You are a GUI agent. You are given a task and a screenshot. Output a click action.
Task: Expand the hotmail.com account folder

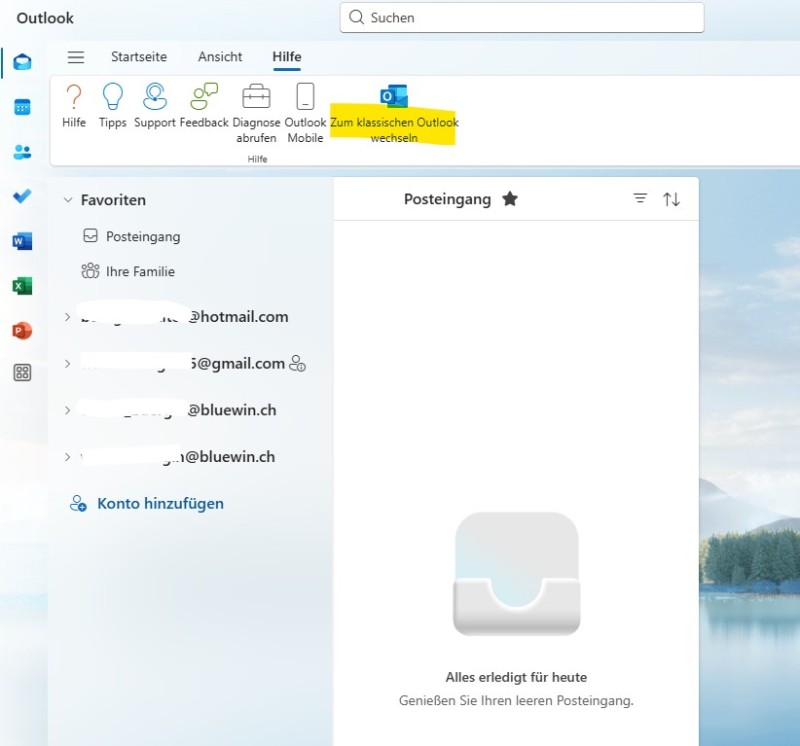click(x=68, y=317)
